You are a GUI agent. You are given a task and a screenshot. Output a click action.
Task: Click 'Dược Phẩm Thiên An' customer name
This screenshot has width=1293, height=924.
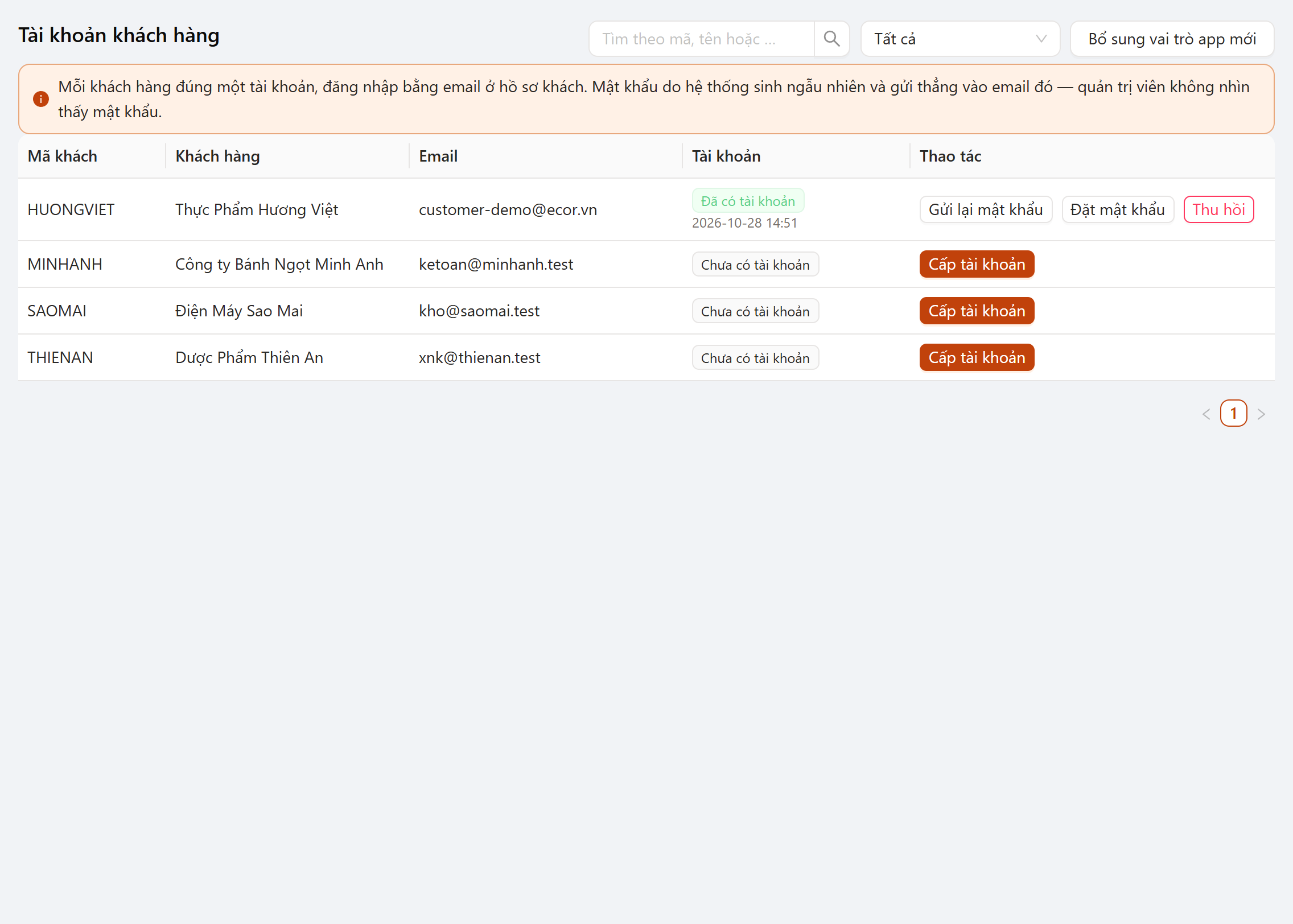pos(249,357)
